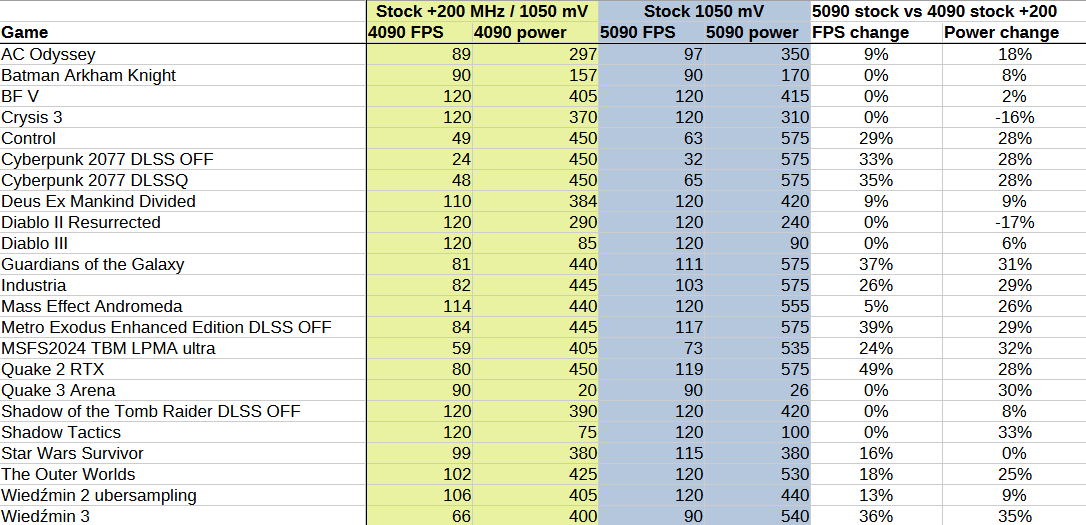Click 4090 power value 157 for Batman
The height and width of the screenshot is (525, 1086).
coord(535,75)
